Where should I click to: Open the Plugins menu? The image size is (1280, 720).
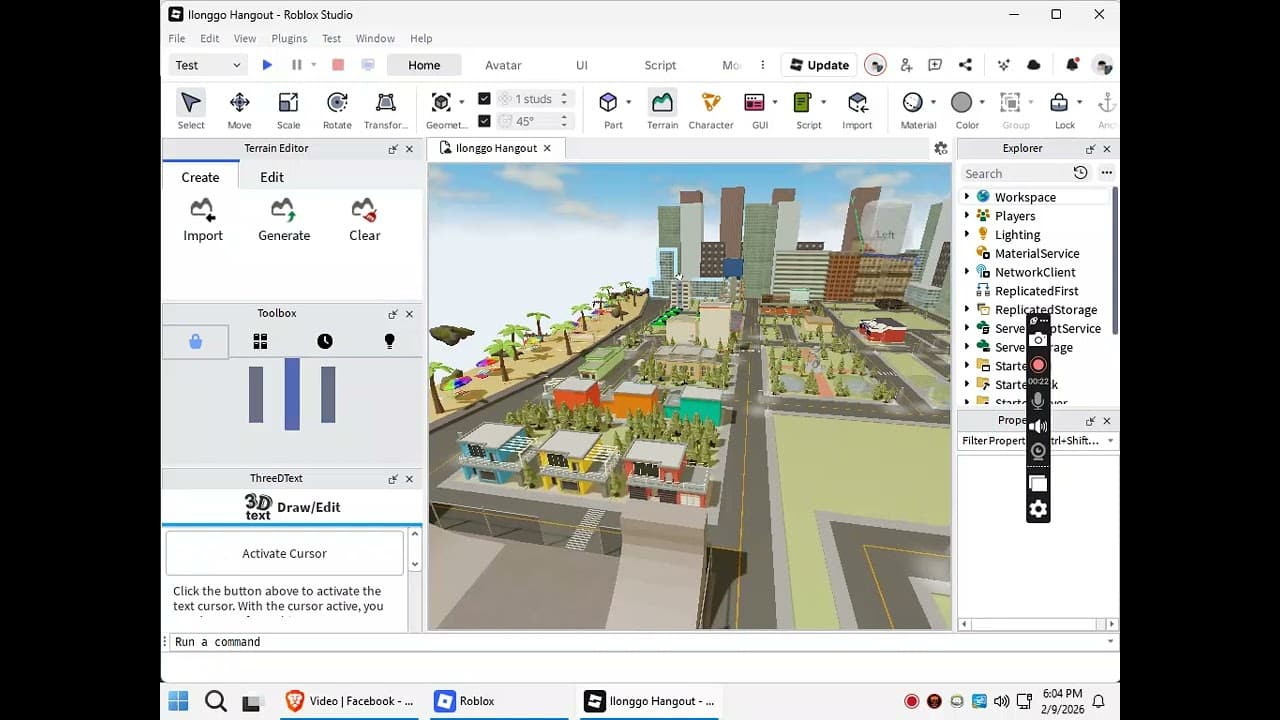click(x=289, y=38)
